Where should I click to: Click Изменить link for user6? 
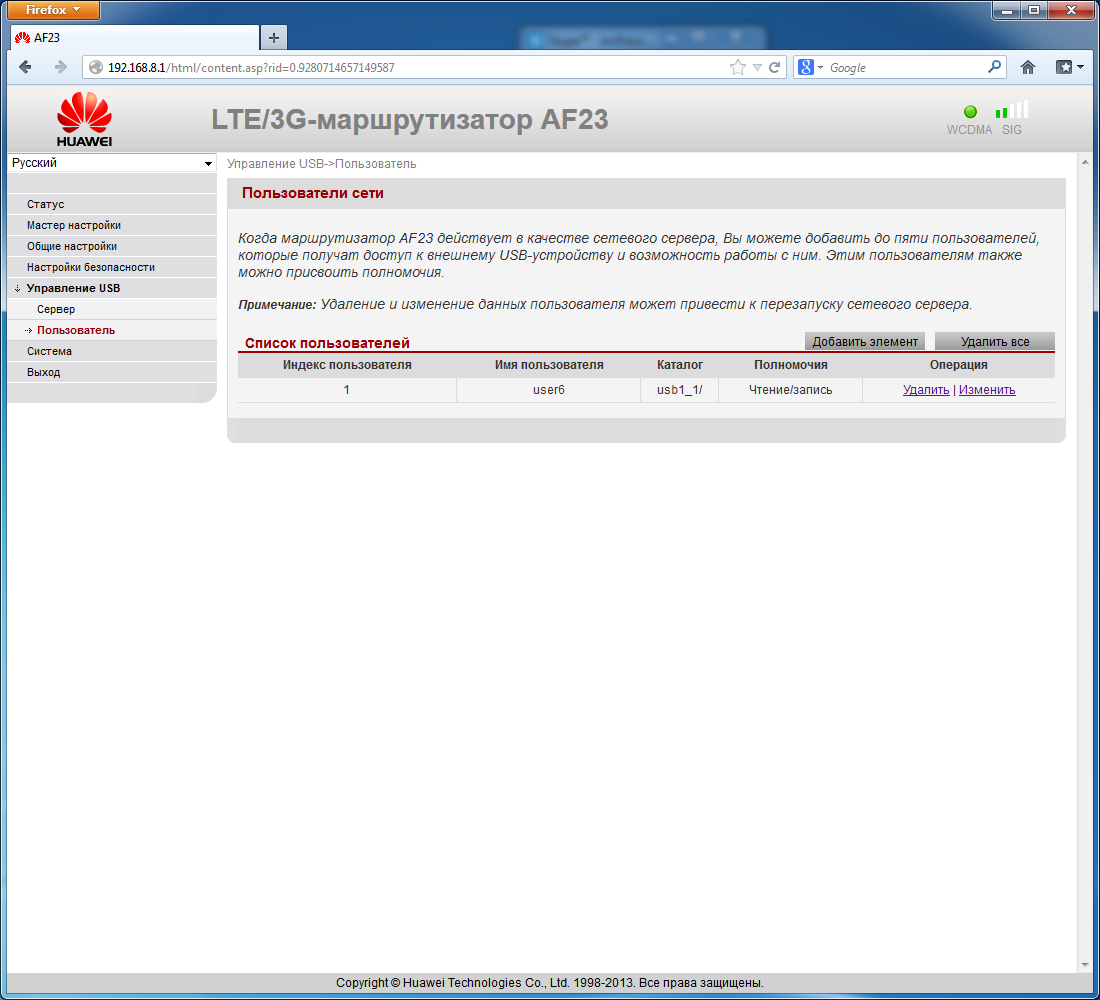[x=987, y=389]
